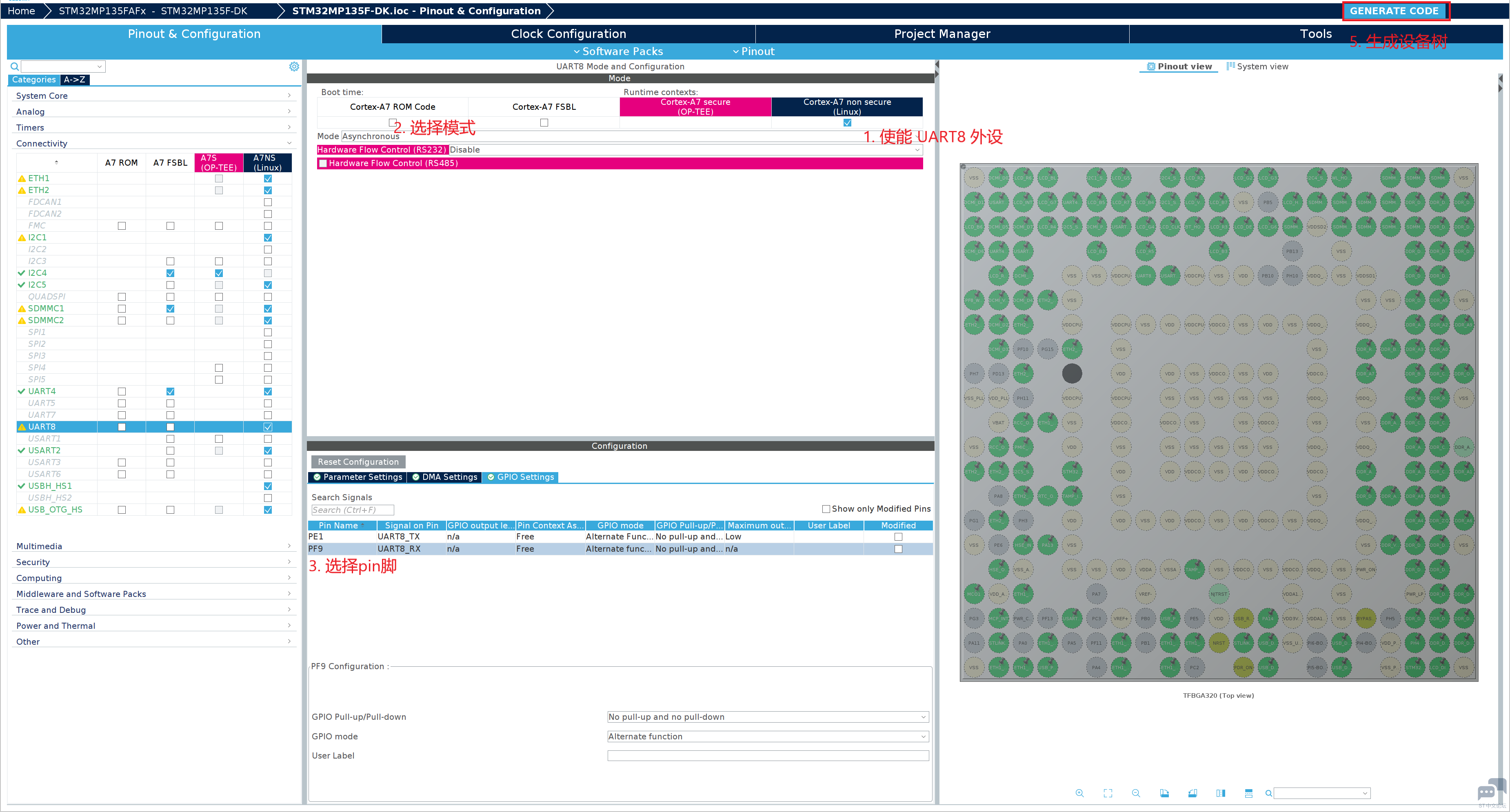Viewport: 1510px width, 812px height.
Task: Switch to Clock Configuration tab
Action: [568, 34]
